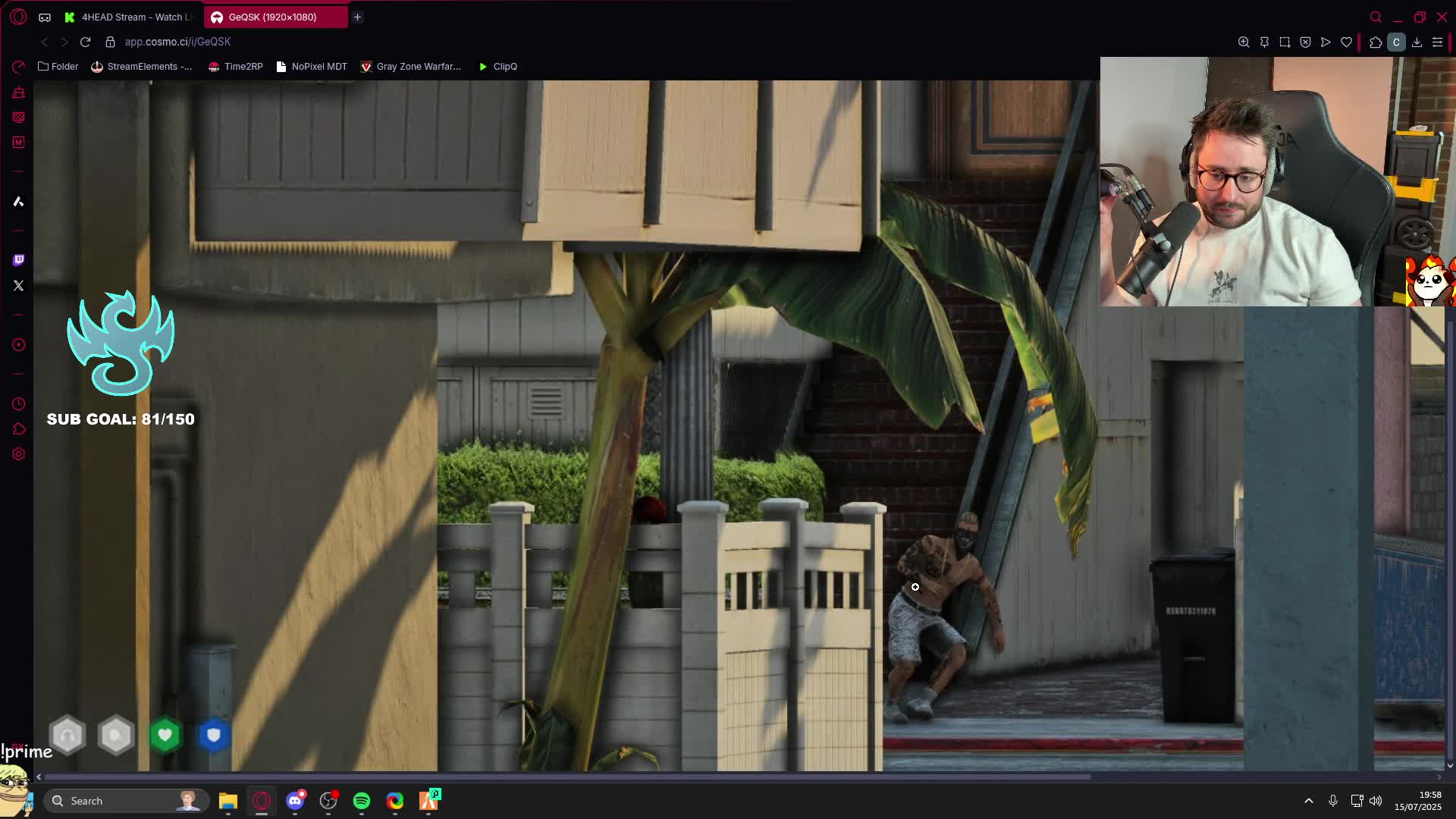Open Twitch in the sidebar
Image resolution: width=1456 pixels, height=819 pixels.
pyautogui.click(x=18, y=260)
